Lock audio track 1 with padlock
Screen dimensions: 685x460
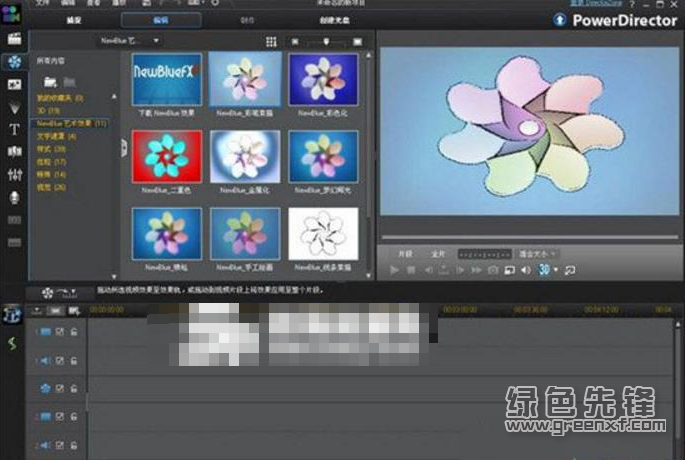click(x=74, y=361)
